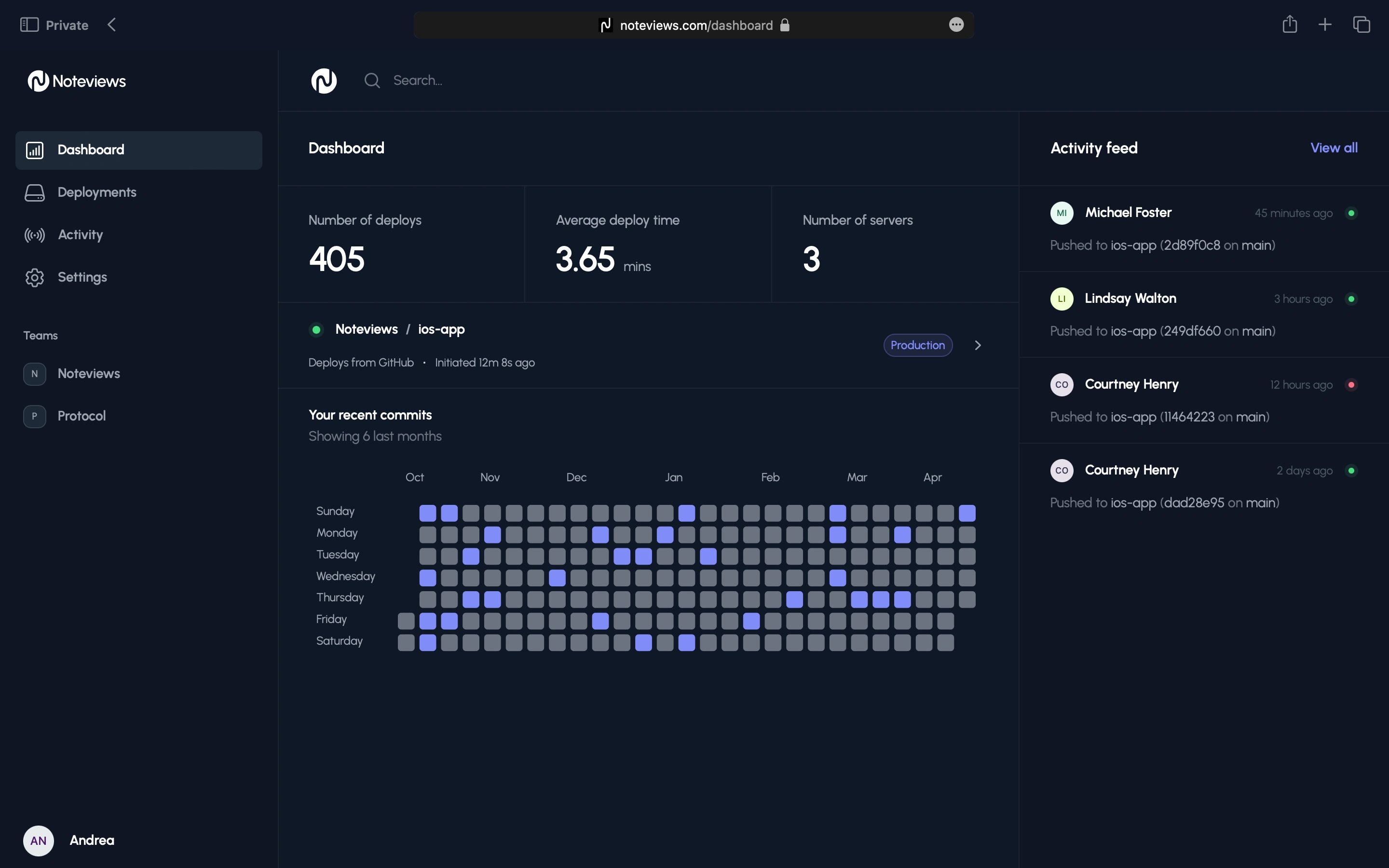Image resolution: width=1389 pixels, height=868 pixels.
Task: Click the Dashboard bar-chart icon in sidebar
Action: (34, 150)
